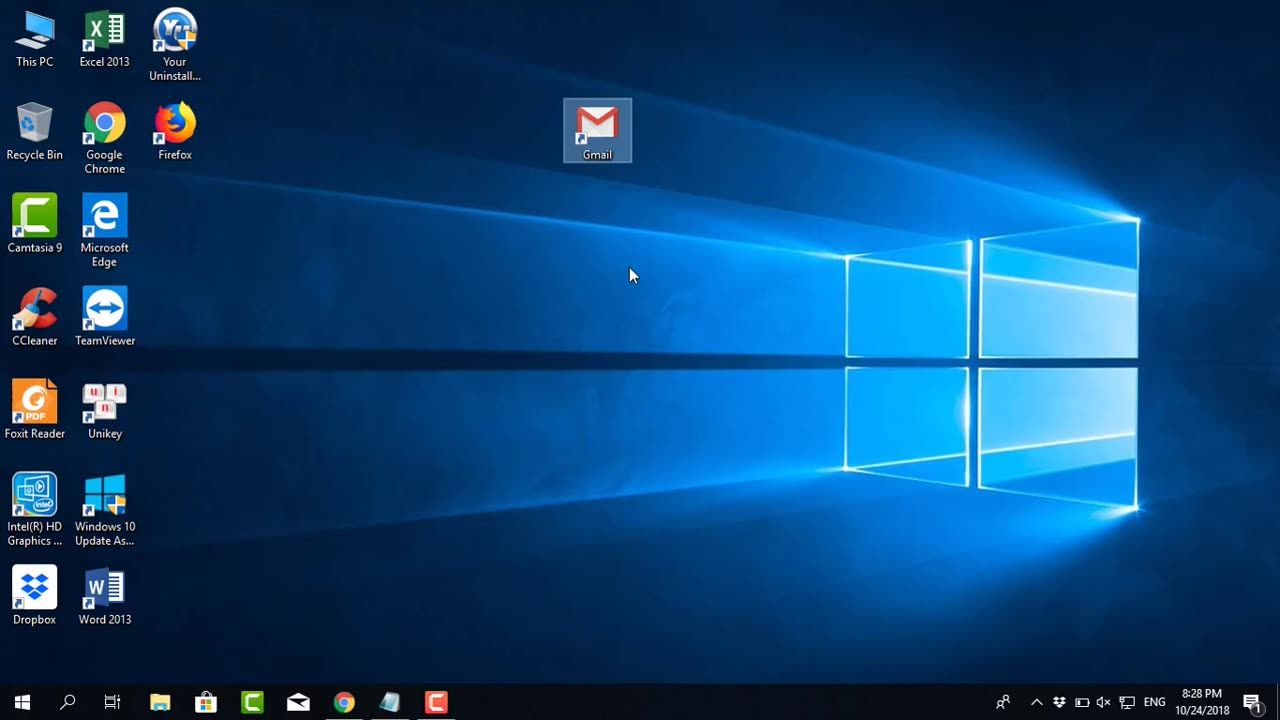Open the Dropbox tray icon

(1059, 702)
